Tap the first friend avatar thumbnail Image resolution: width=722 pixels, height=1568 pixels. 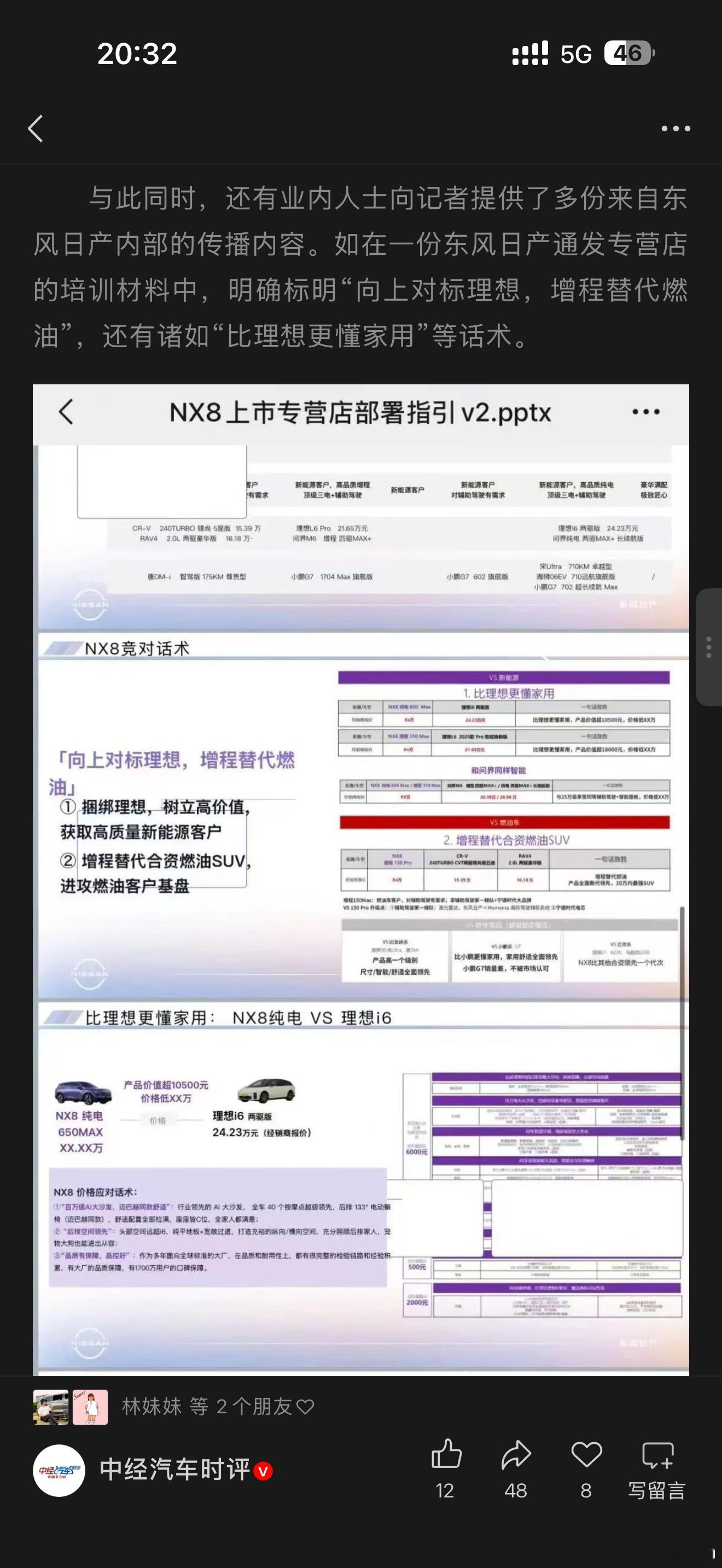click(x=50, y=1407)
